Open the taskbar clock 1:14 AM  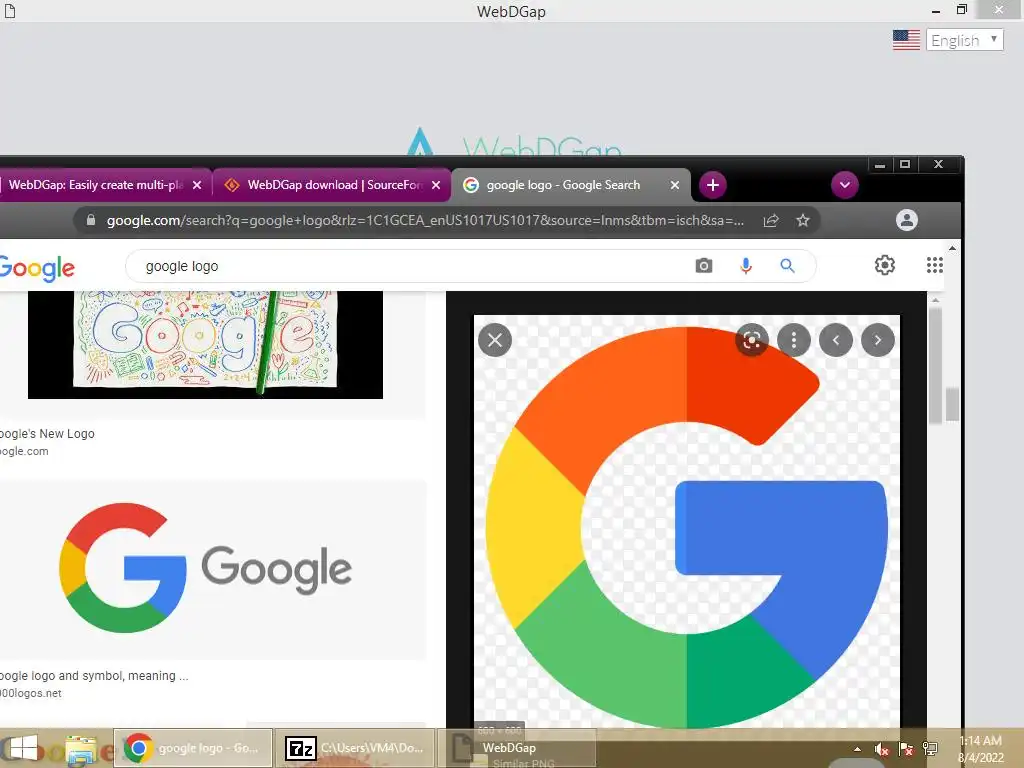tap(980, 749)
